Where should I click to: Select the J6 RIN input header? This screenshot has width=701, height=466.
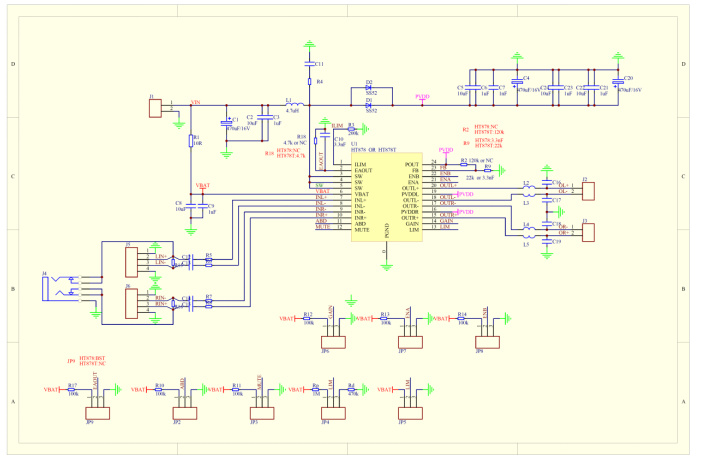(x=131, y=304)
